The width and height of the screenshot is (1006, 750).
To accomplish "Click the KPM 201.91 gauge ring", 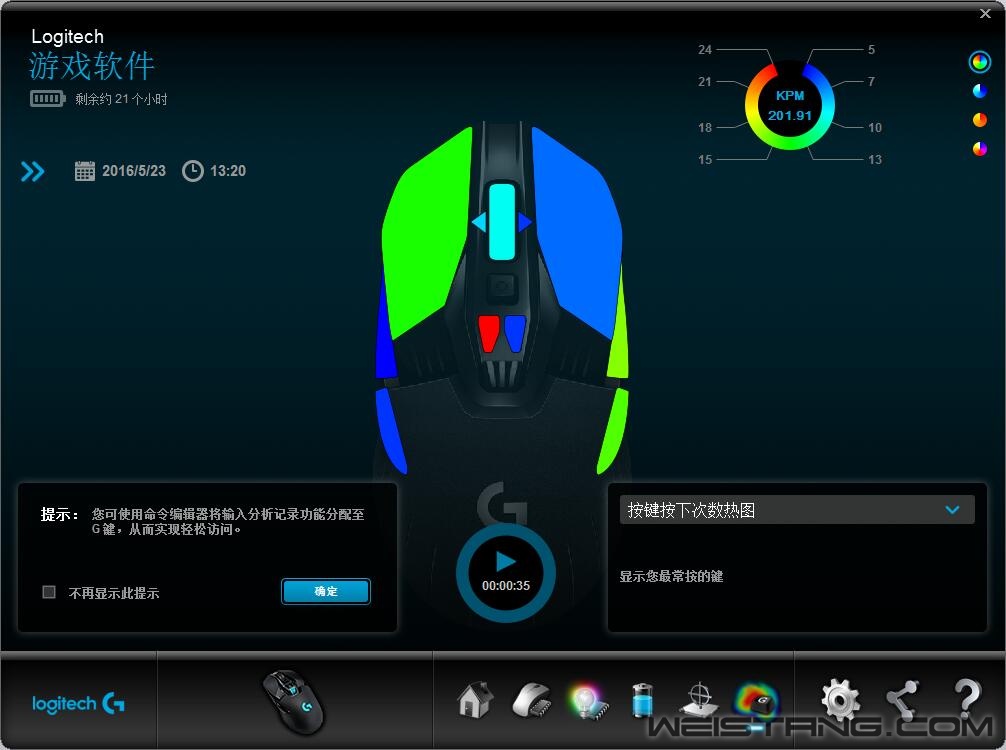I will click(790, 105).
